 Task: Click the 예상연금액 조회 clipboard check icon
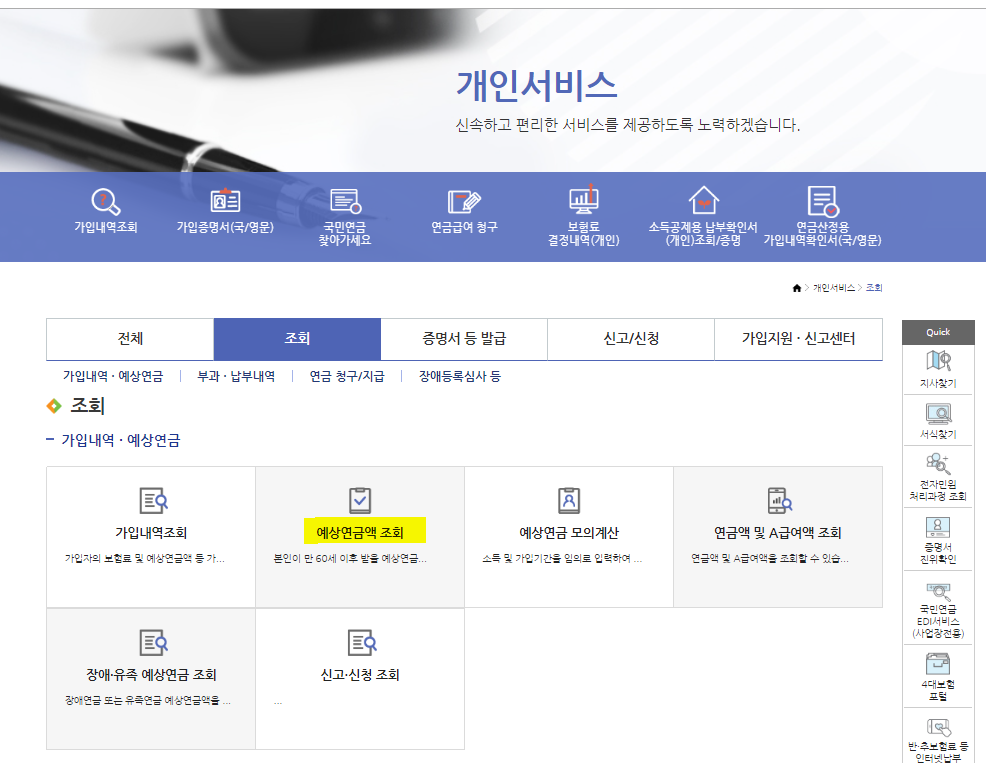click(360, 501)
